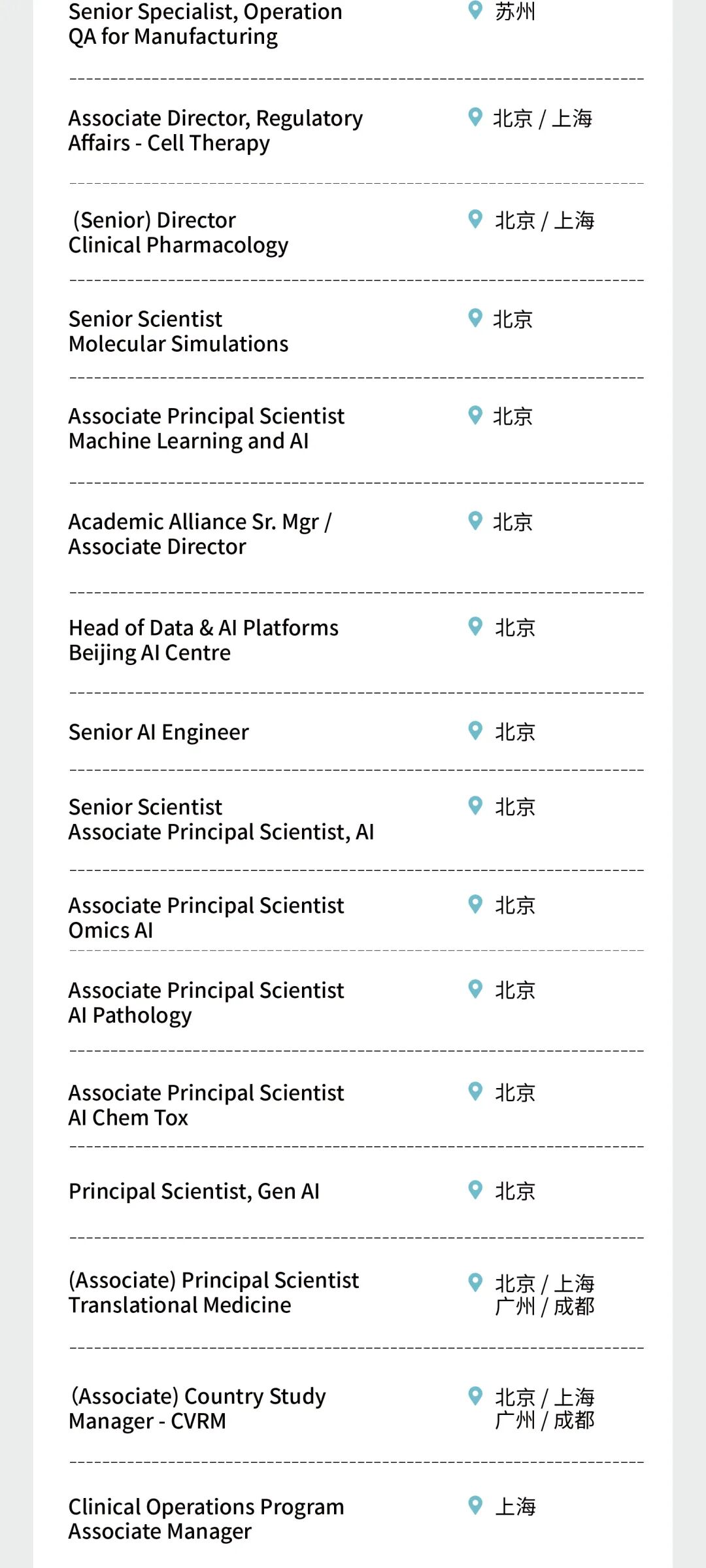This screenshot has height=1568, width=706.
Task: Click 上海 location for Clinical Operations Program
Action: pos(515,1507)
